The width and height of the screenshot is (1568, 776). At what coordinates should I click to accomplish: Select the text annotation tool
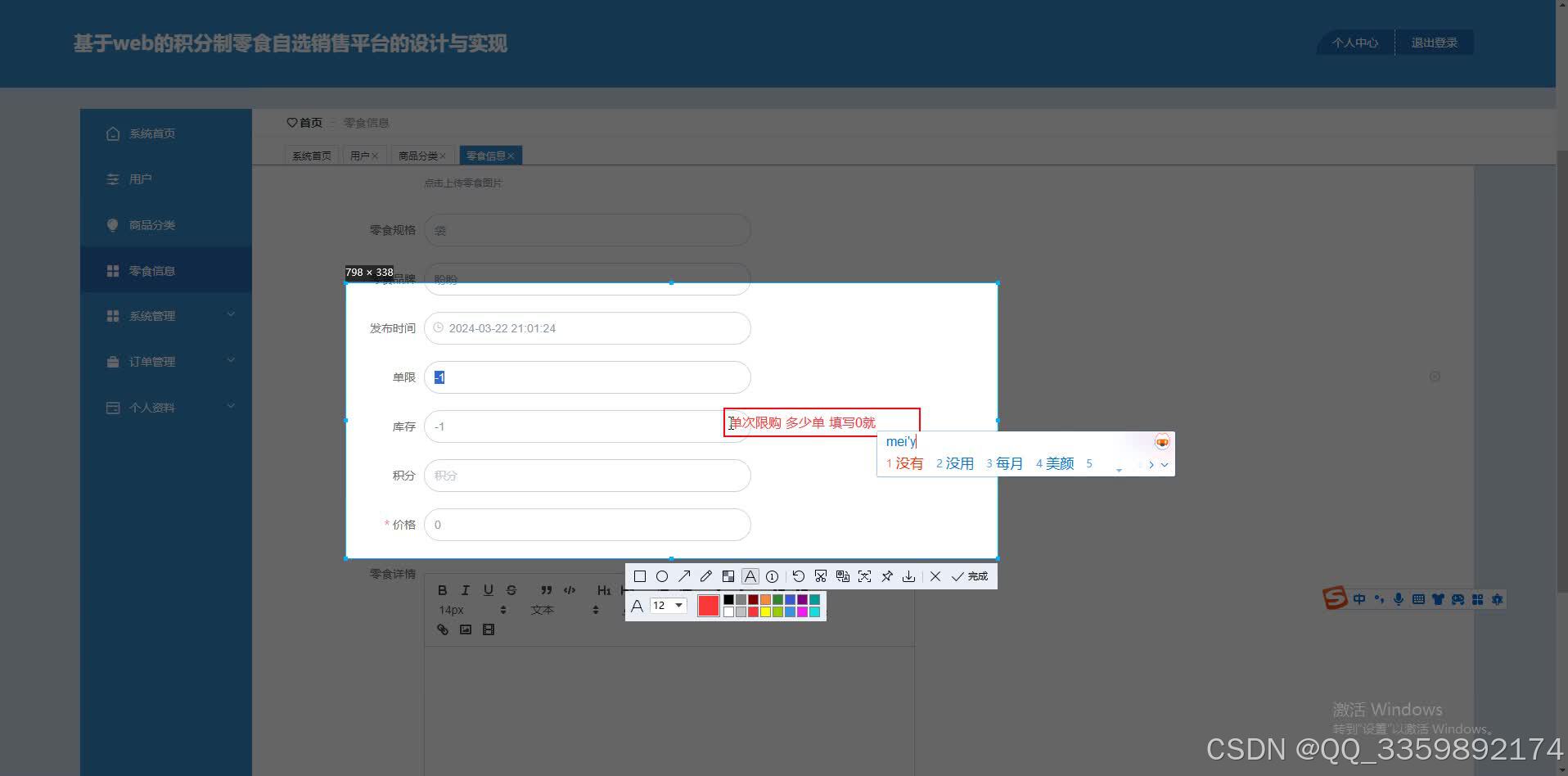tap(750, 576)
